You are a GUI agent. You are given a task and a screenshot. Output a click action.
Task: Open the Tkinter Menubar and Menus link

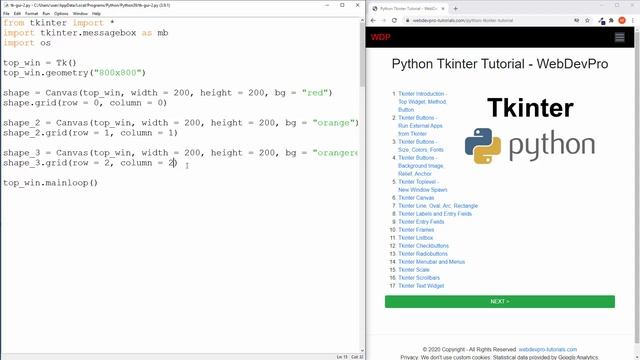click(x=431, y=262)
